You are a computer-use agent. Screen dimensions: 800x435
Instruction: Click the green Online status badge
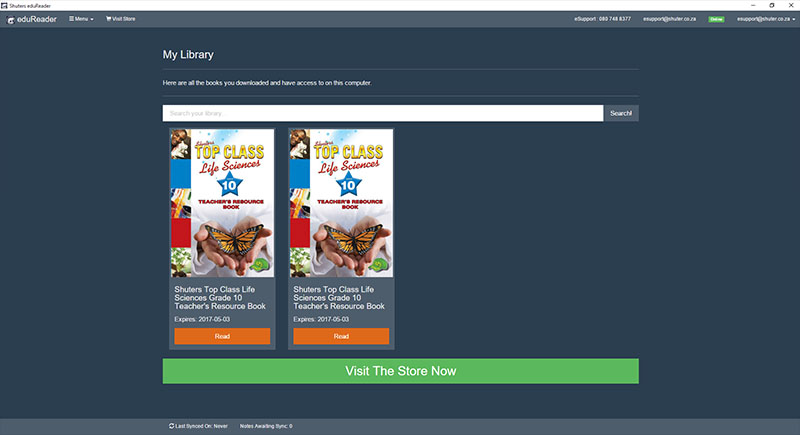point(716,19)
